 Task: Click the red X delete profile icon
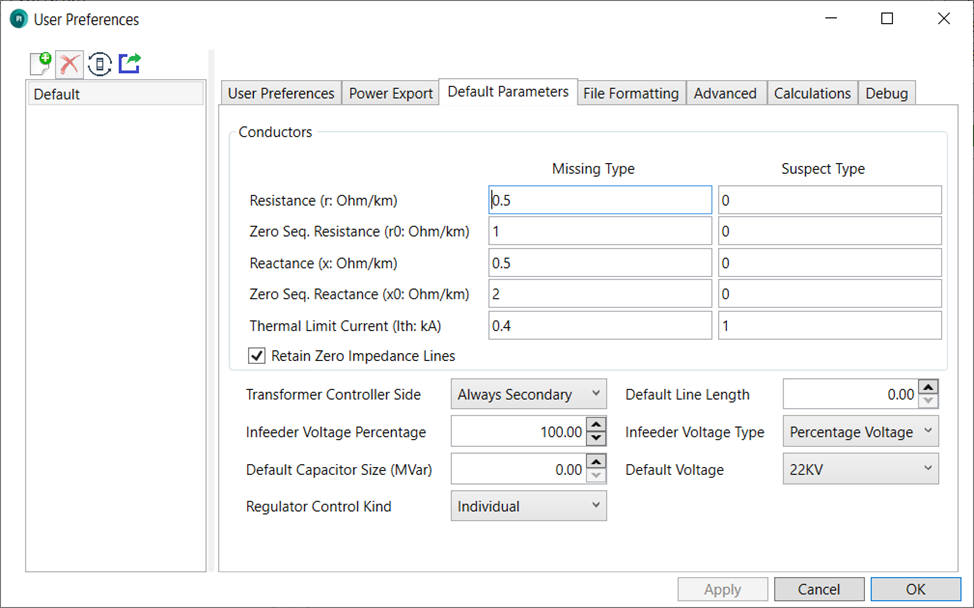click(x=69, y=64)
